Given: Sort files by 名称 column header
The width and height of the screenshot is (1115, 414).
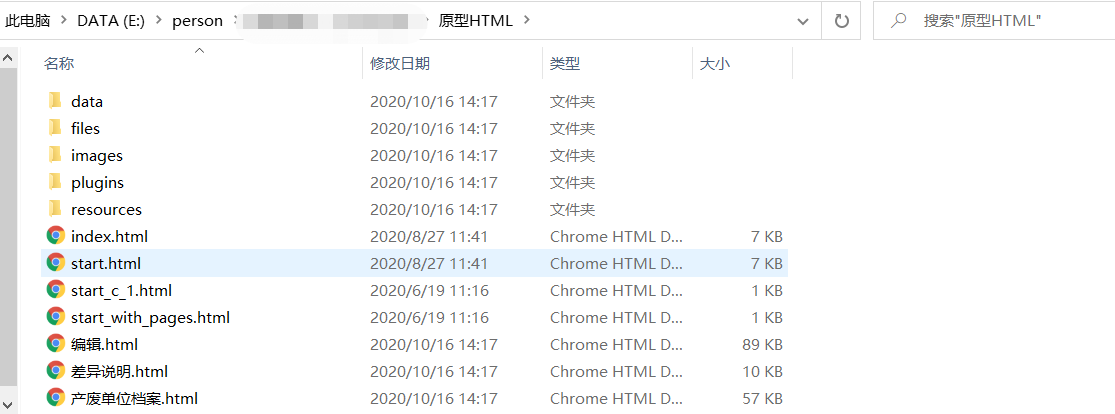Looking at the screenshot, I should click(x=58, y=63).
